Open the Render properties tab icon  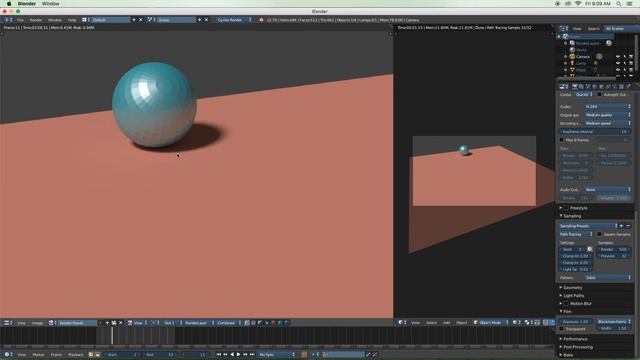575,87
